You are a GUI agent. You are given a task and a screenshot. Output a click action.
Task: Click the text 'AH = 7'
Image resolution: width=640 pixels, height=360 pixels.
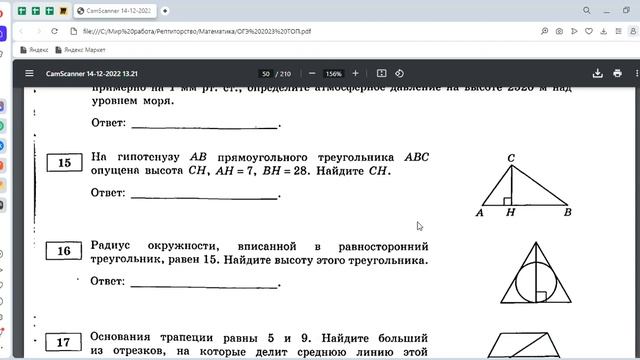coord(234,171)
